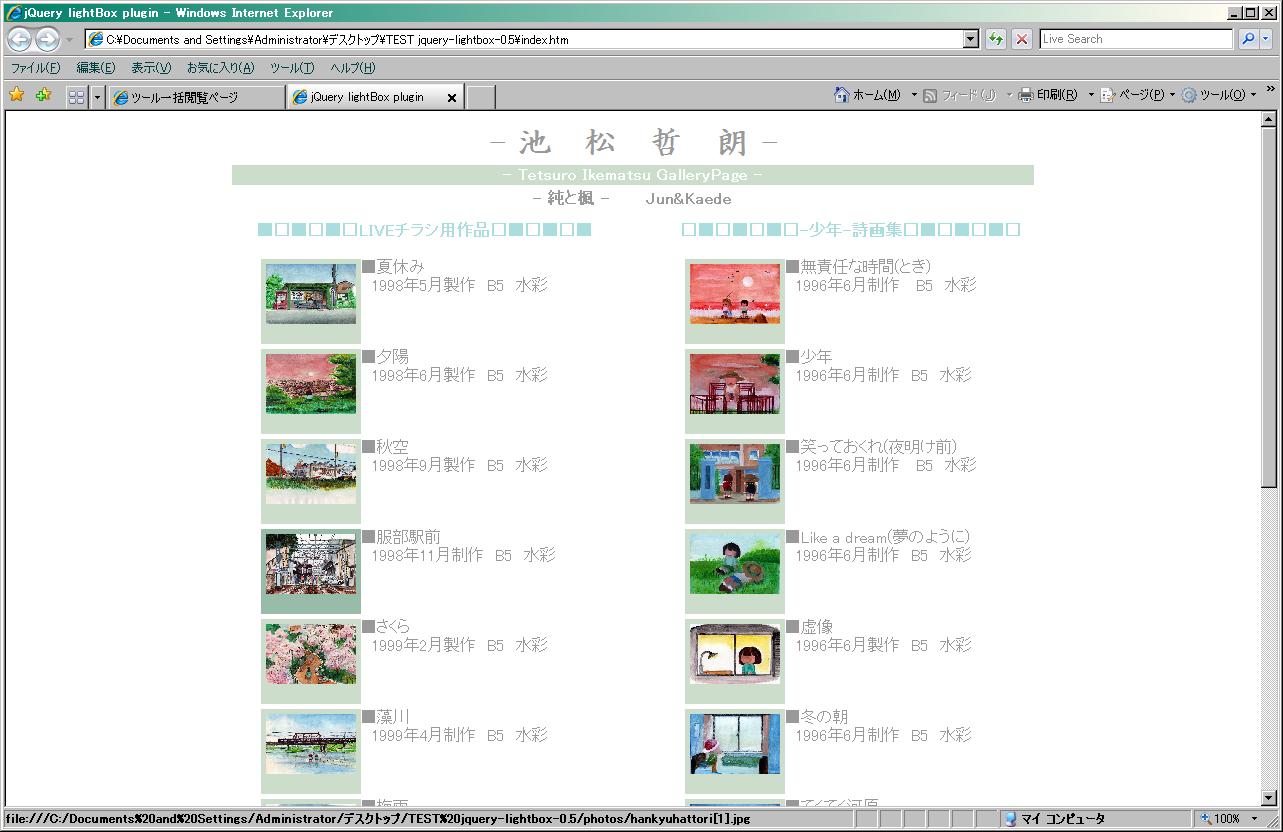
Task: Click the vertical scrollbar down arrow
Action: [1269, 798]
